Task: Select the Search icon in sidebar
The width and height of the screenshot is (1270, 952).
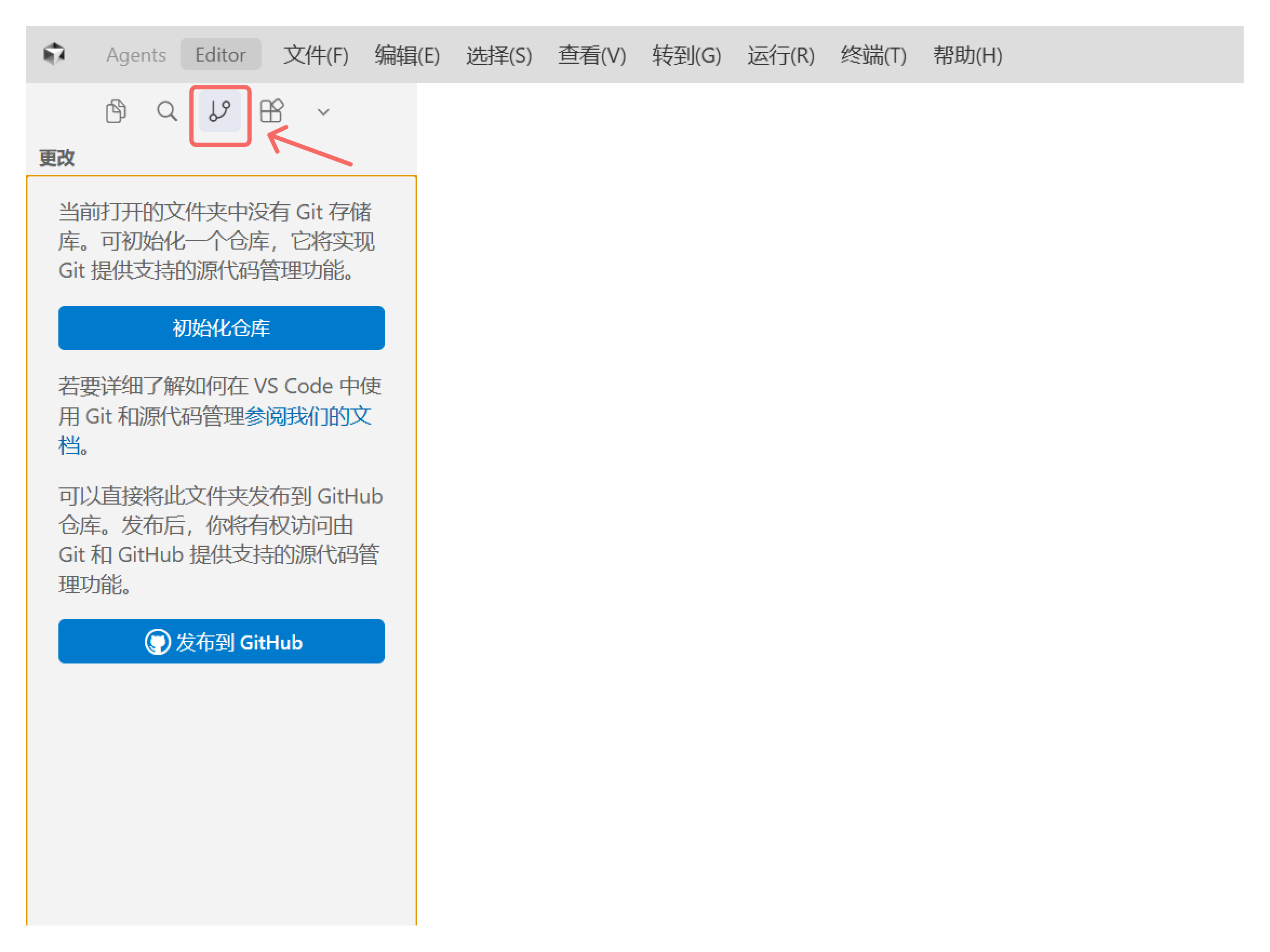Action: (x=166, y=112)
